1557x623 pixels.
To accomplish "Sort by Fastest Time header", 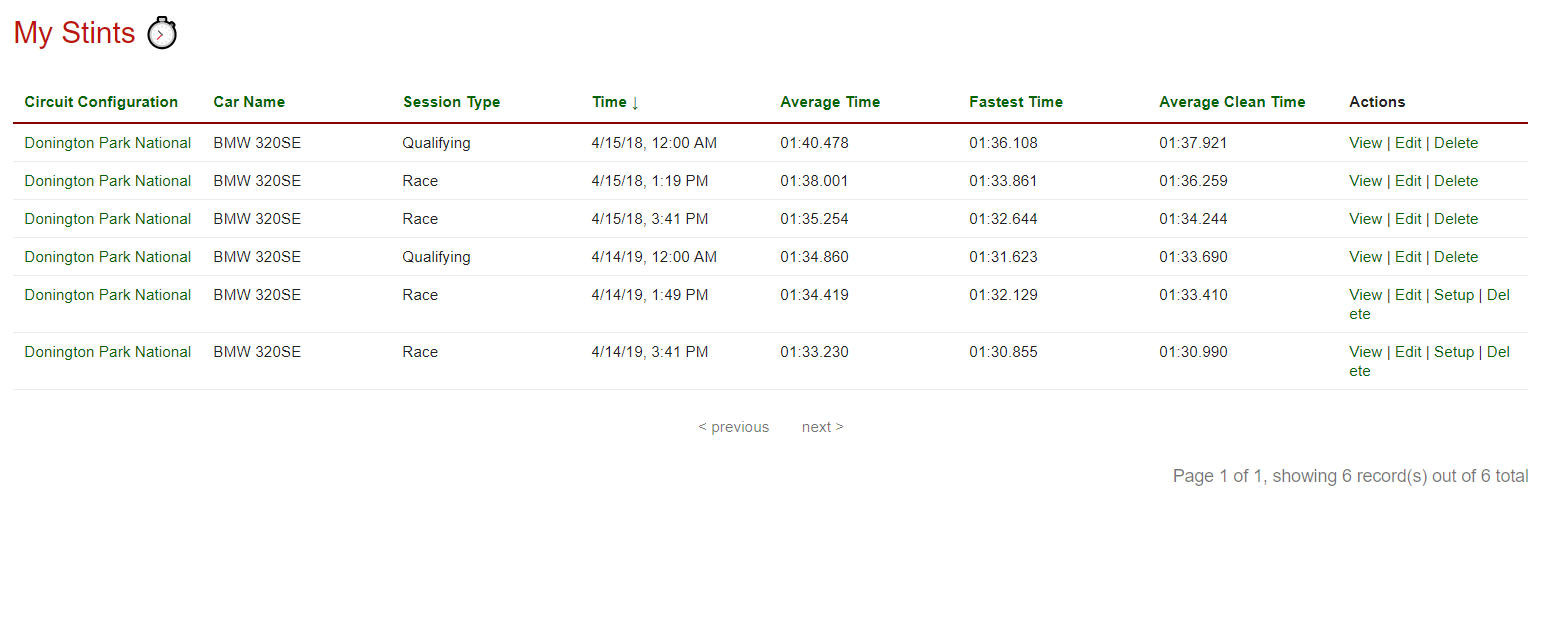I will pyautogui.click(x=1016, y=102).
